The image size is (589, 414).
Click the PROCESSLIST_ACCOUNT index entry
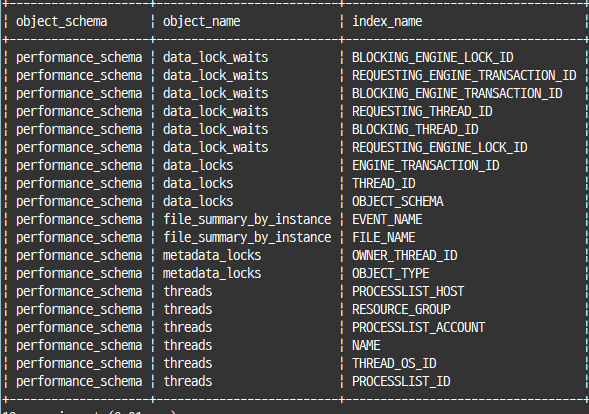[418, 328]
